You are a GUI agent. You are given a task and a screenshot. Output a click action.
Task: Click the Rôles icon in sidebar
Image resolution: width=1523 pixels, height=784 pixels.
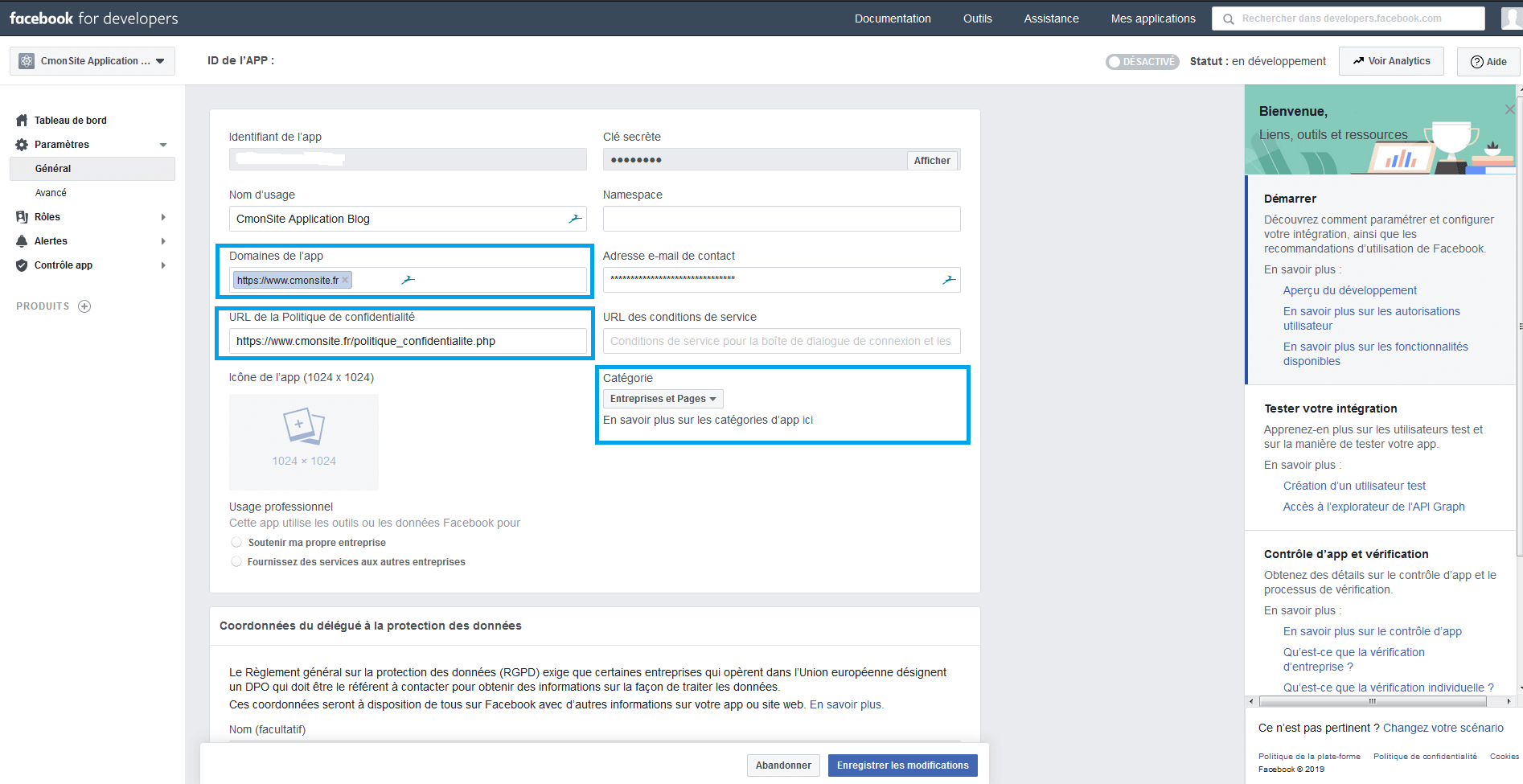[x=22, y=217]
